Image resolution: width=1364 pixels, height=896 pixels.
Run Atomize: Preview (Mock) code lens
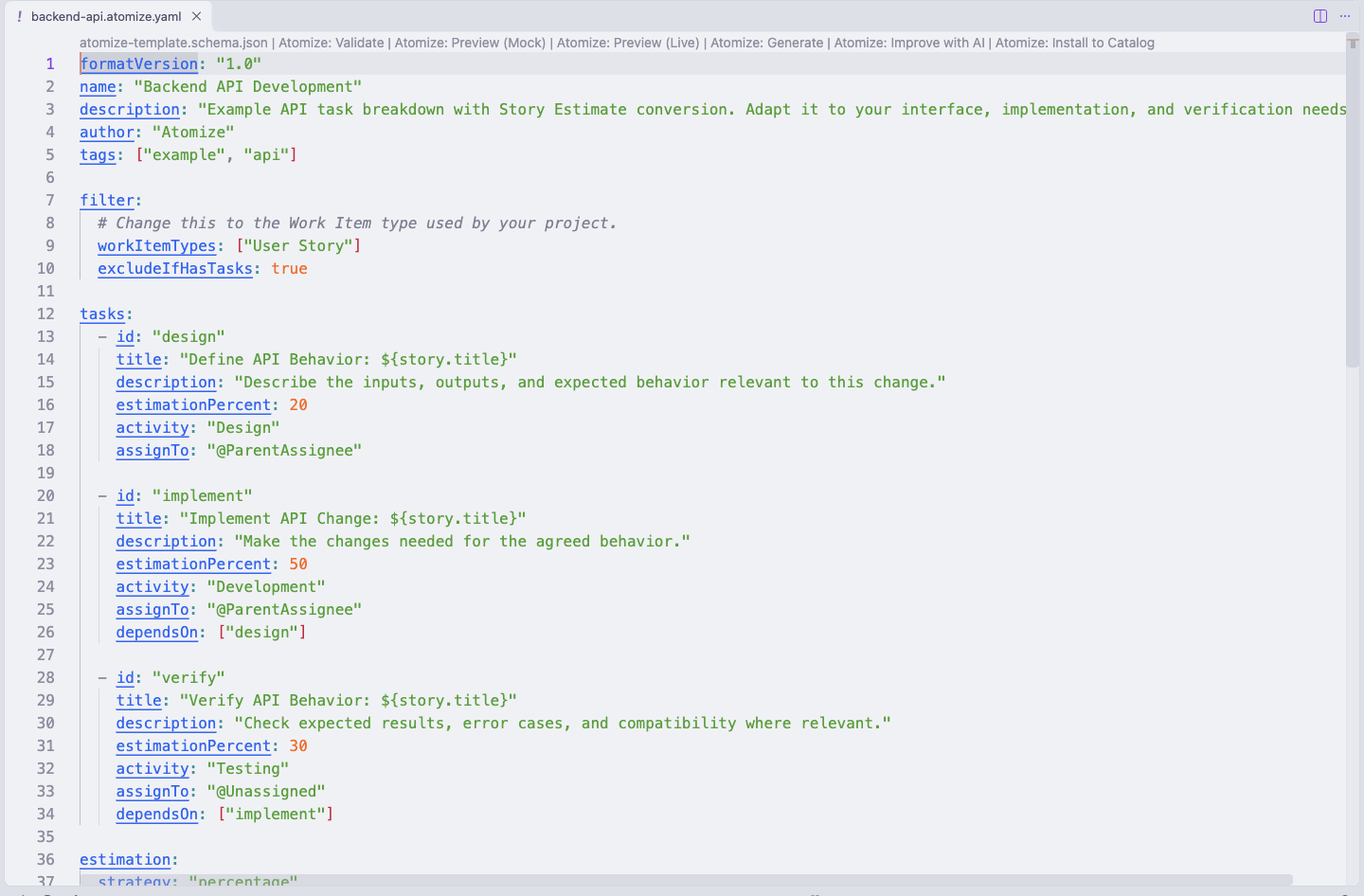click(471, 43)
